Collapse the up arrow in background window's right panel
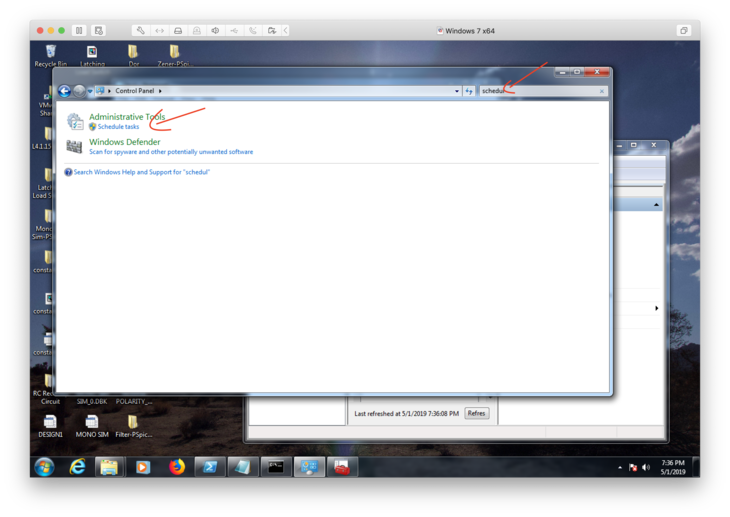 pyautogui.click(x=656, y=205)
